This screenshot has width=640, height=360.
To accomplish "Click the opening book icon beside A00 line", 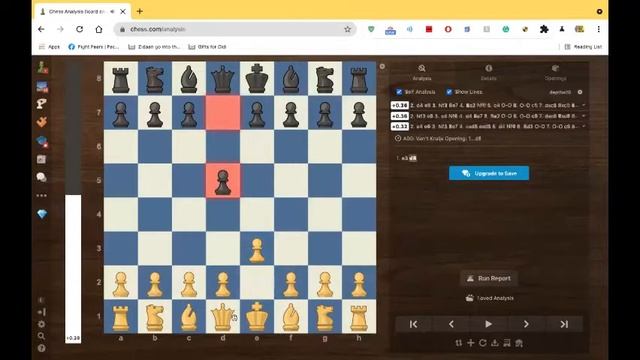I will (398, 138).
